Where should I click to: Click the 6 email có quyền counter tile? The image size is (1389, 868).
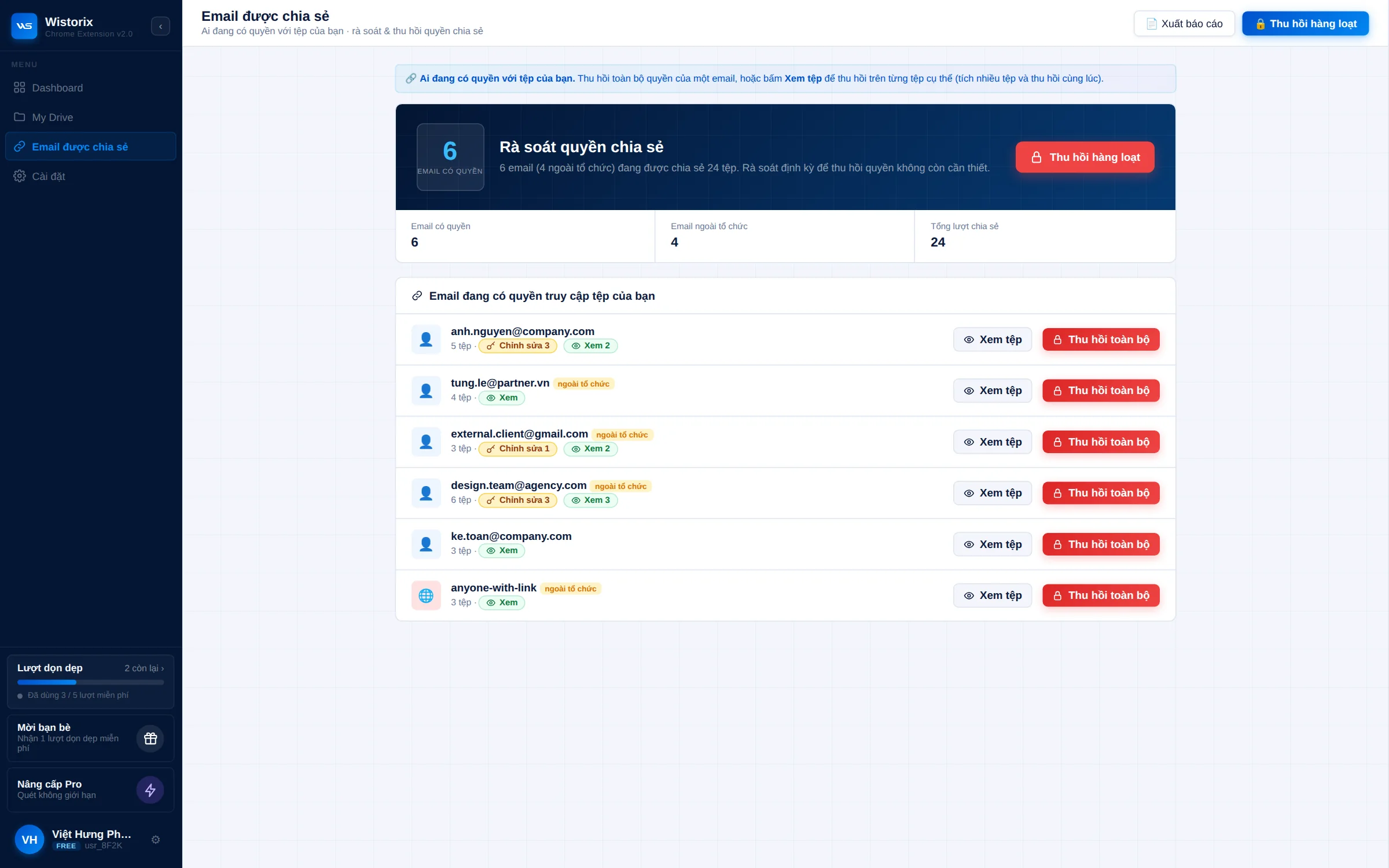(450, 157)
